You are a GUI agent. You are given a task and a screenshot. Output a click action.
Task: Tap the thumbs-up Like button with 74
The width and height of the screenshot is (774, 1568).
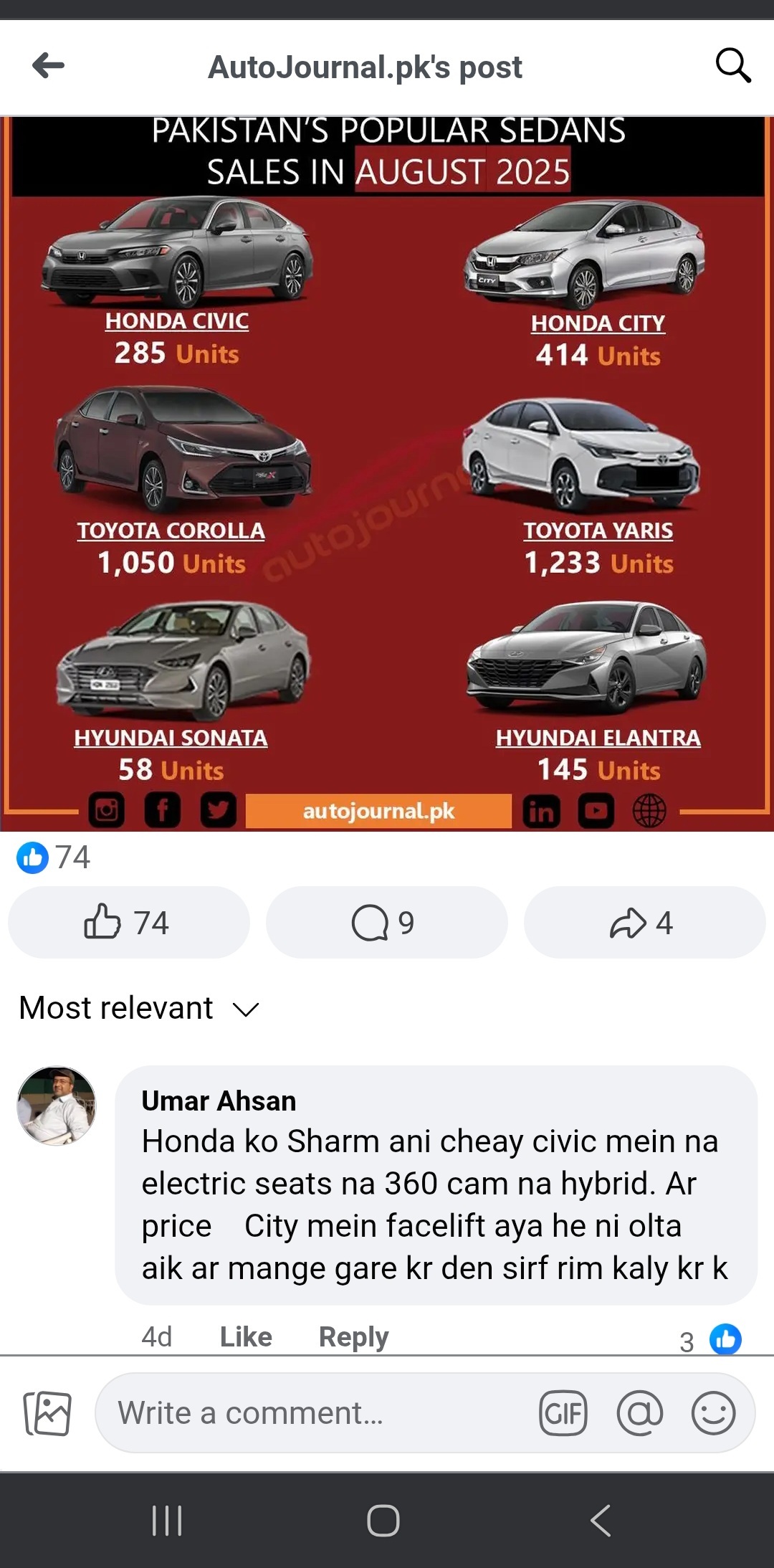[x=129, y=922]
